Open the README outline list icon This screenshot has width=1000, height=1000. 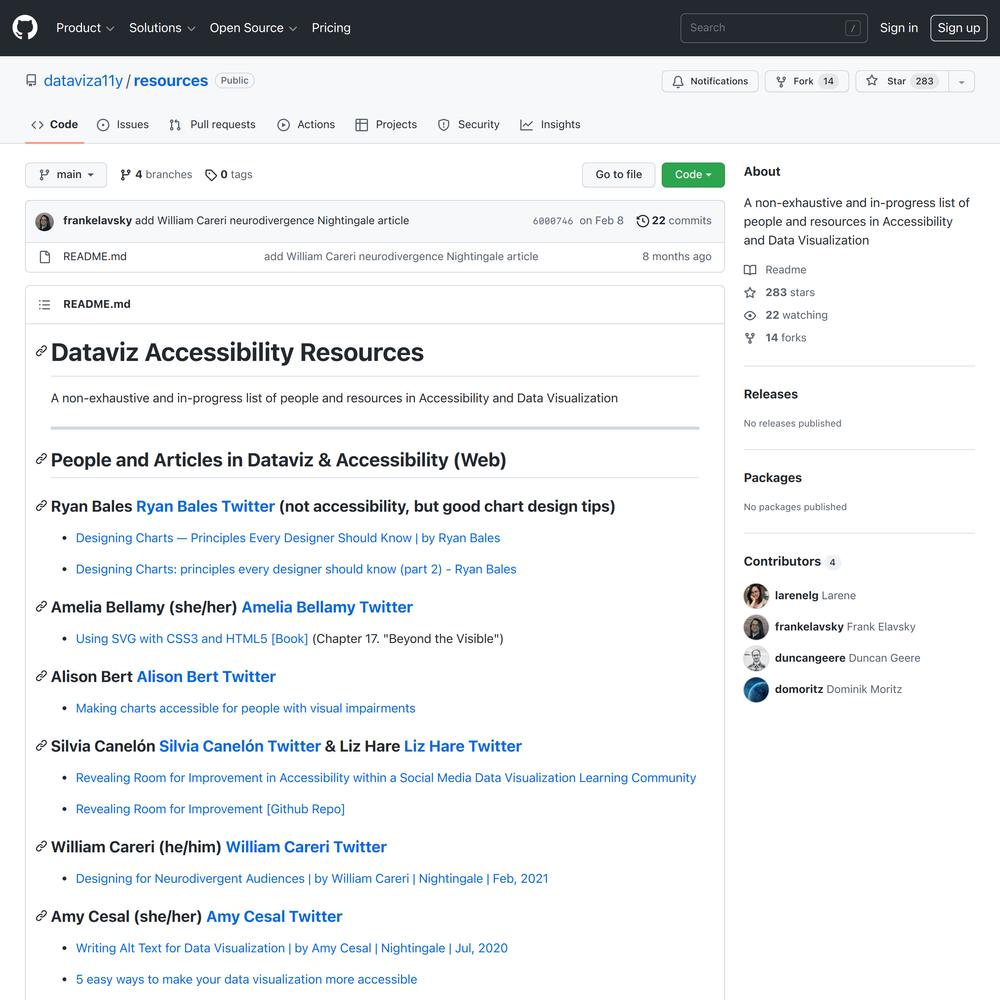[44, 304]
